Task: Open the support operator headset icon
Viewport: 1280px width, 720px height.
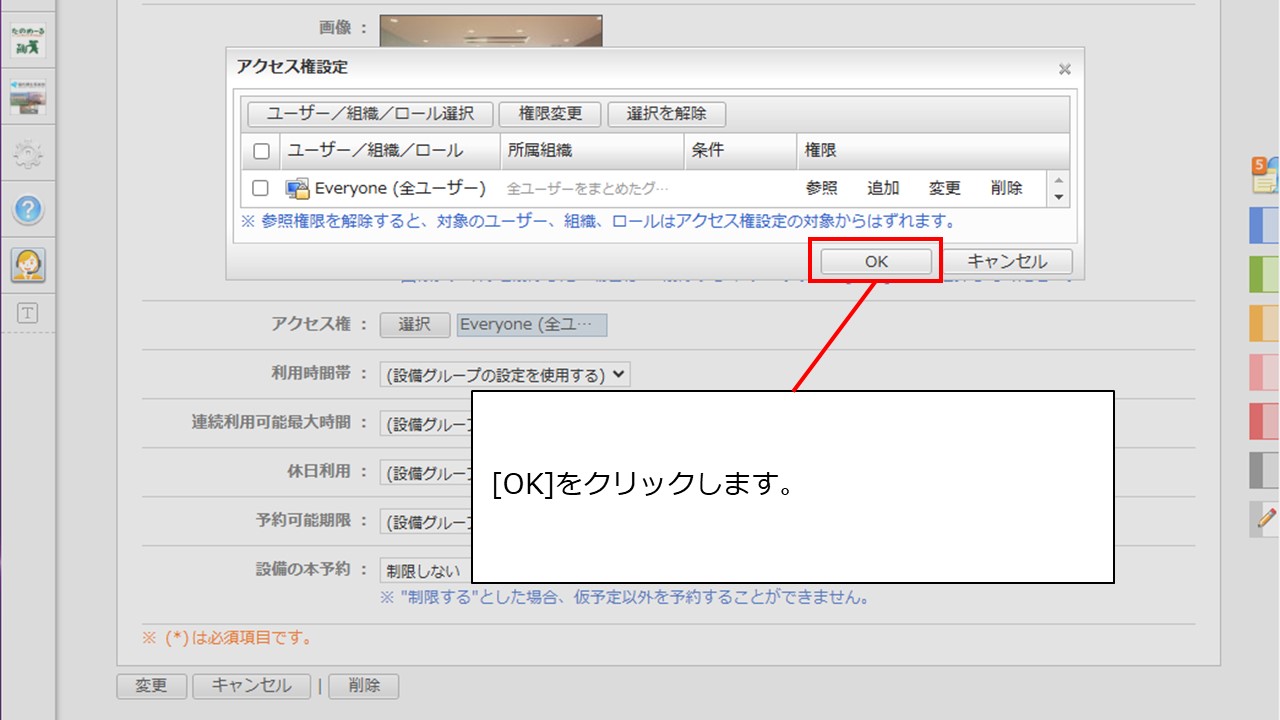Action: coord(28,265)
